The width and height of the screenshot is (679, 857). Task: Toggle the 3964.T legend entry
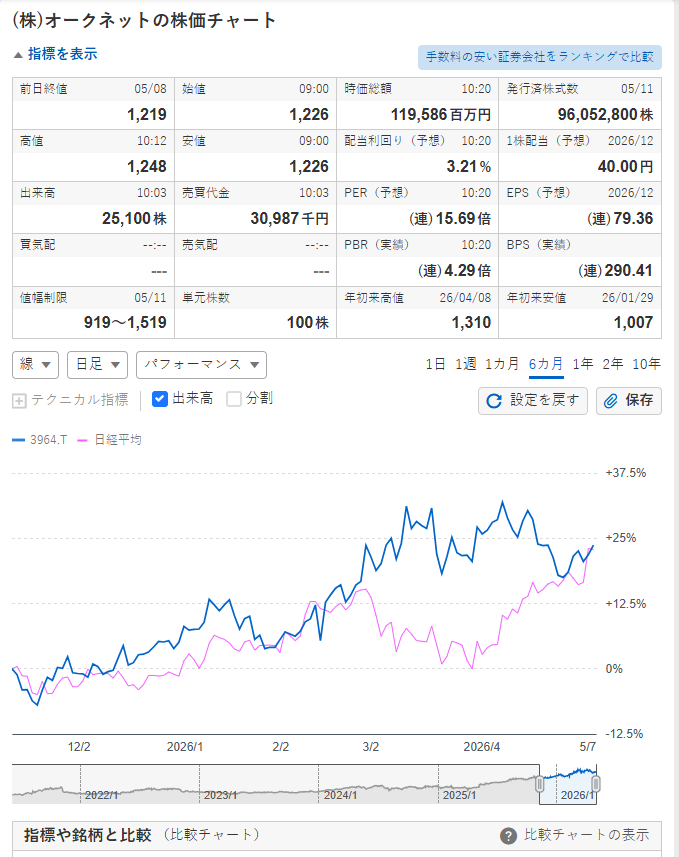[40, 440]
